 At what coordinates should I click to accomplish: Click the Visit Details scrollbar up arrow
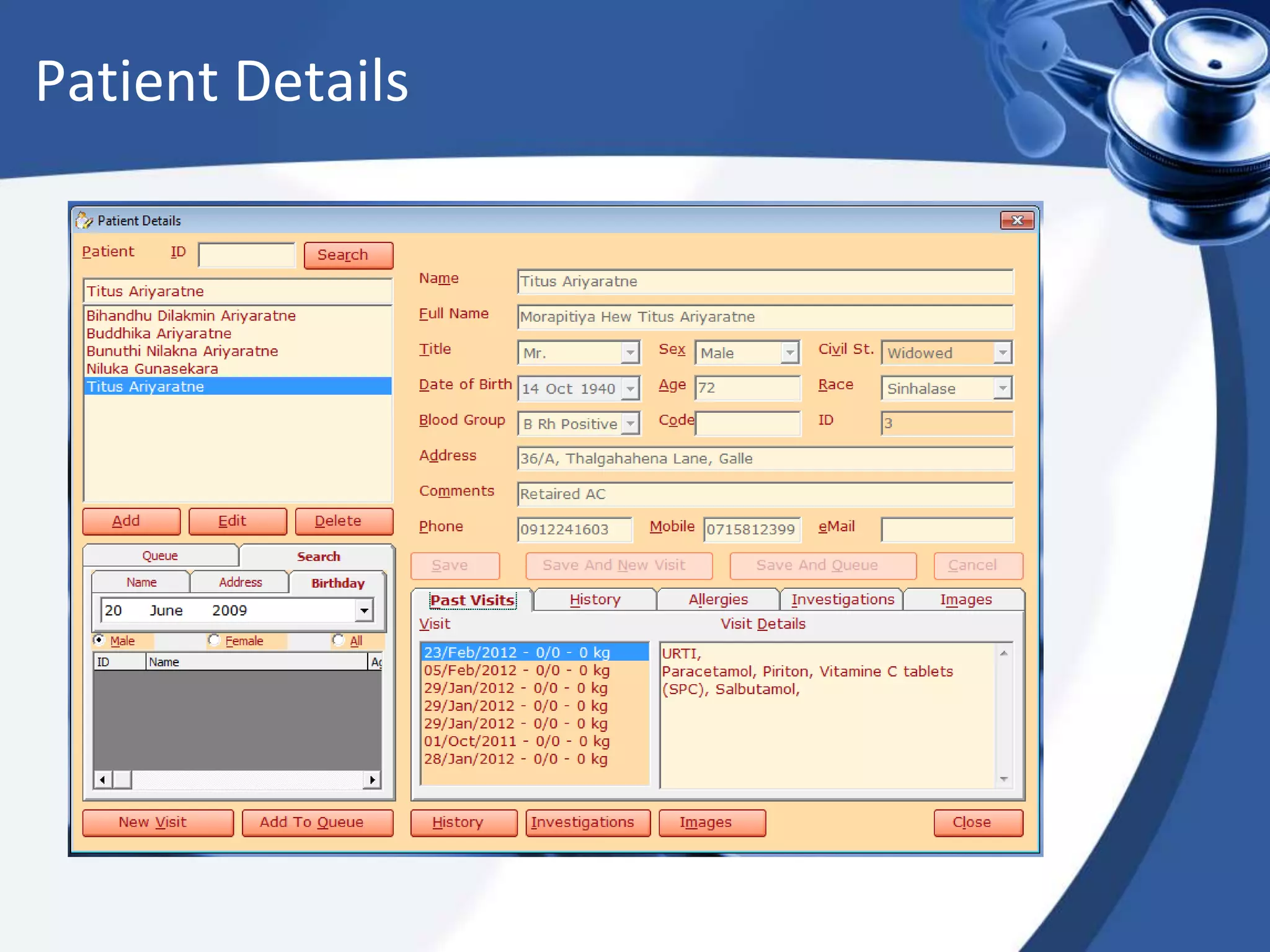pos(1003,653)
